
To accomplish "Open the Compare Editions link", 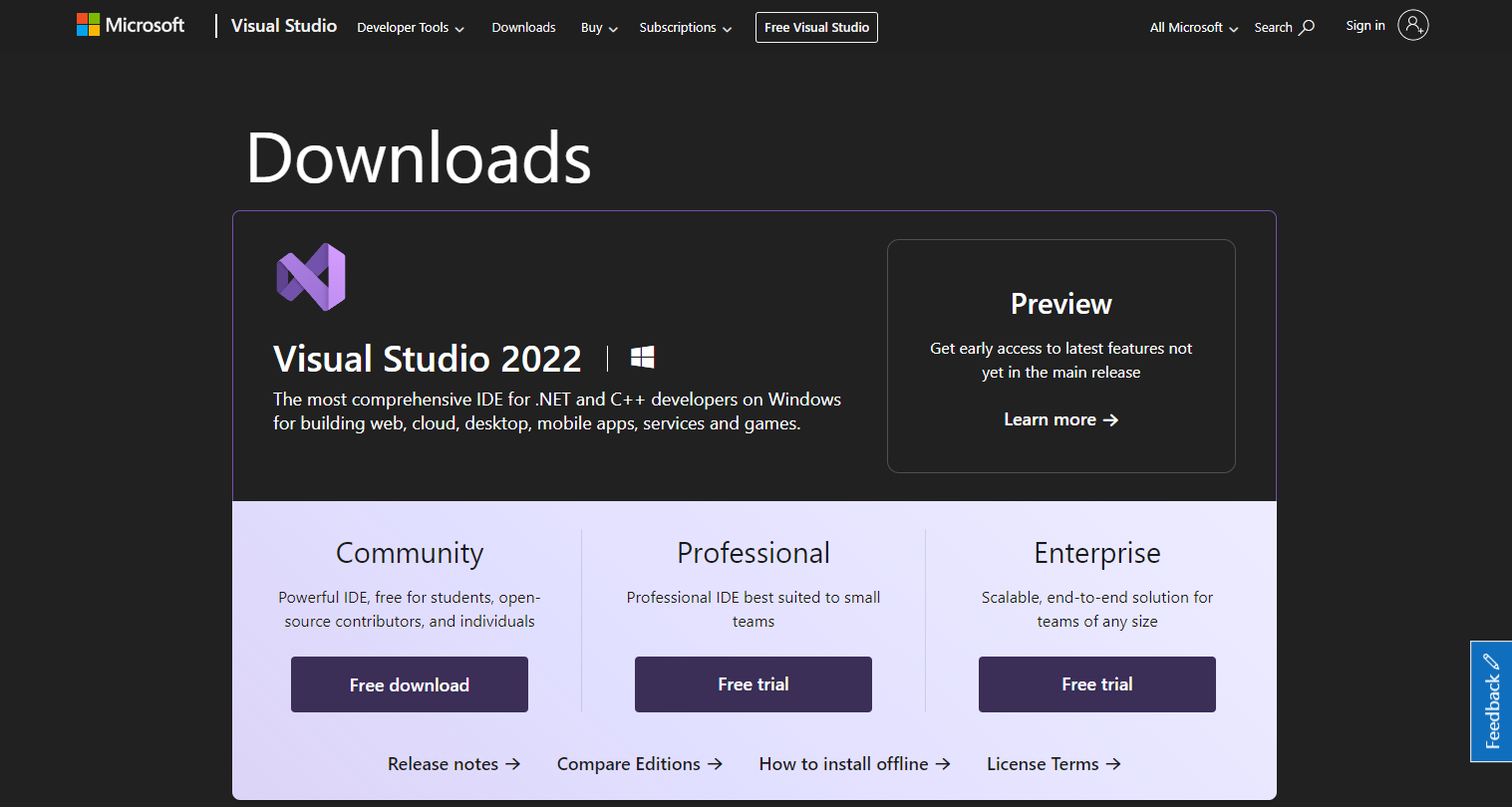I will click(640, 764).
